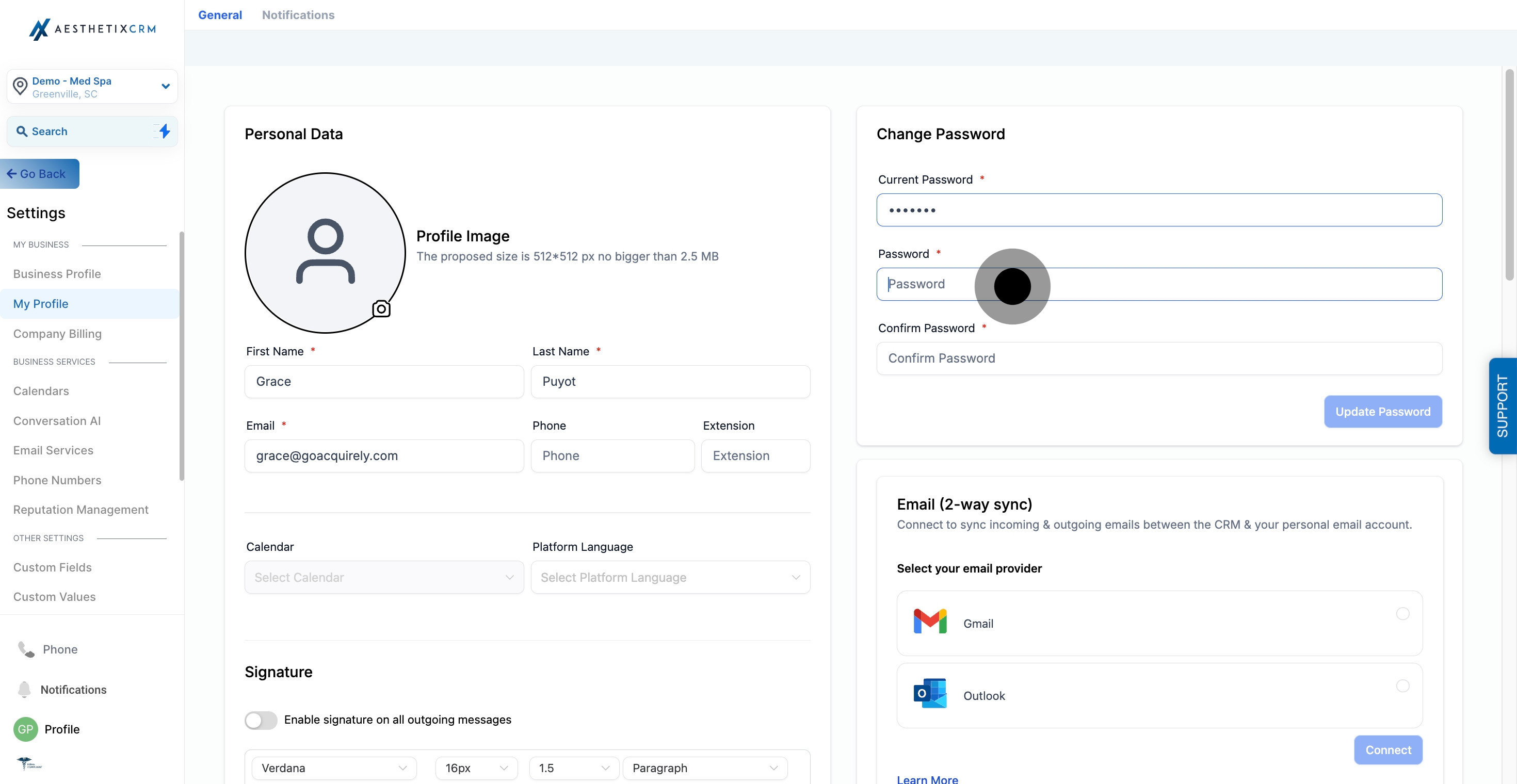Switch to the Notifications tab
This screenshot has height=784, width=1517.
(298, 15)
